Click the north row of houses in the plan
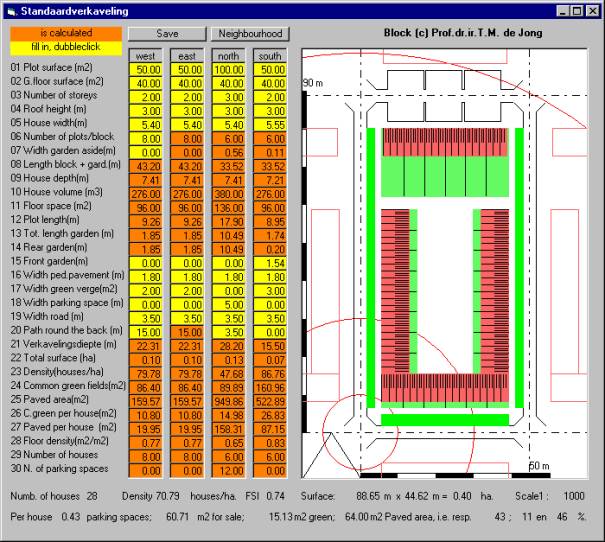 445,142
